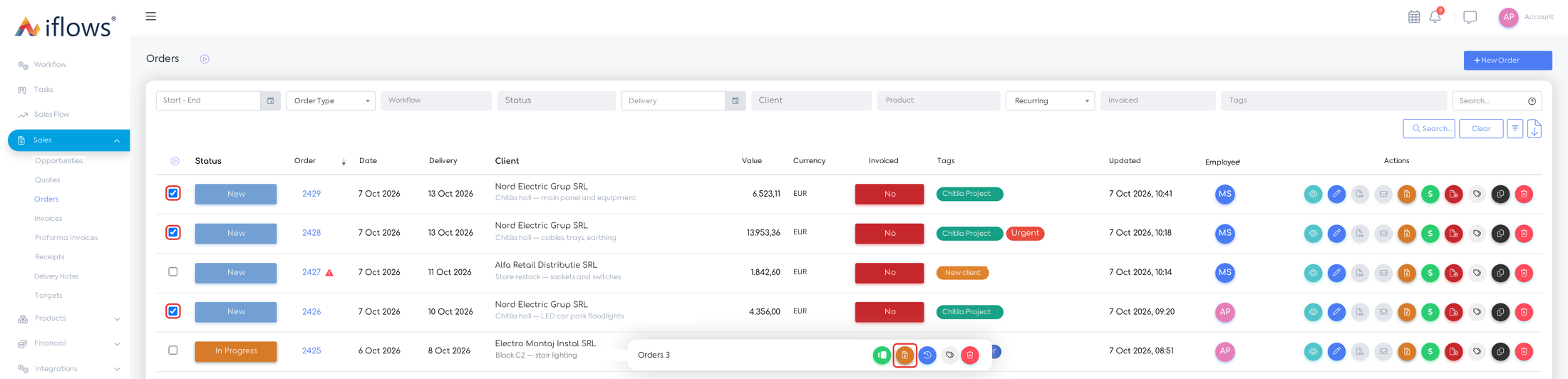Click green dollar icon for order 2428
The width and height of the screenshot is (1568, 379).
click(1430, 234)
